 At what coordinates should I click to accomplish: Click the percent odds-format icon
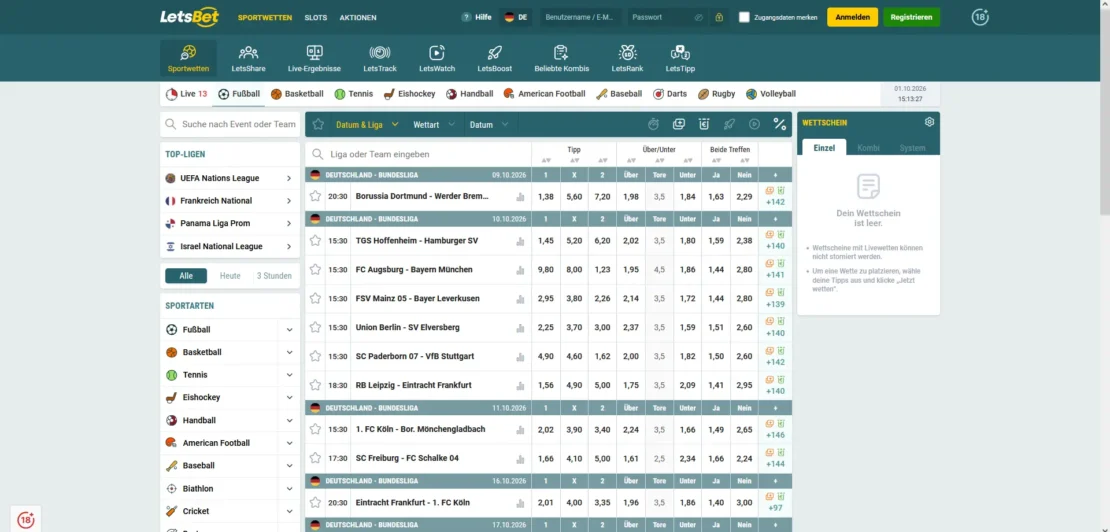tap(779, 125)
